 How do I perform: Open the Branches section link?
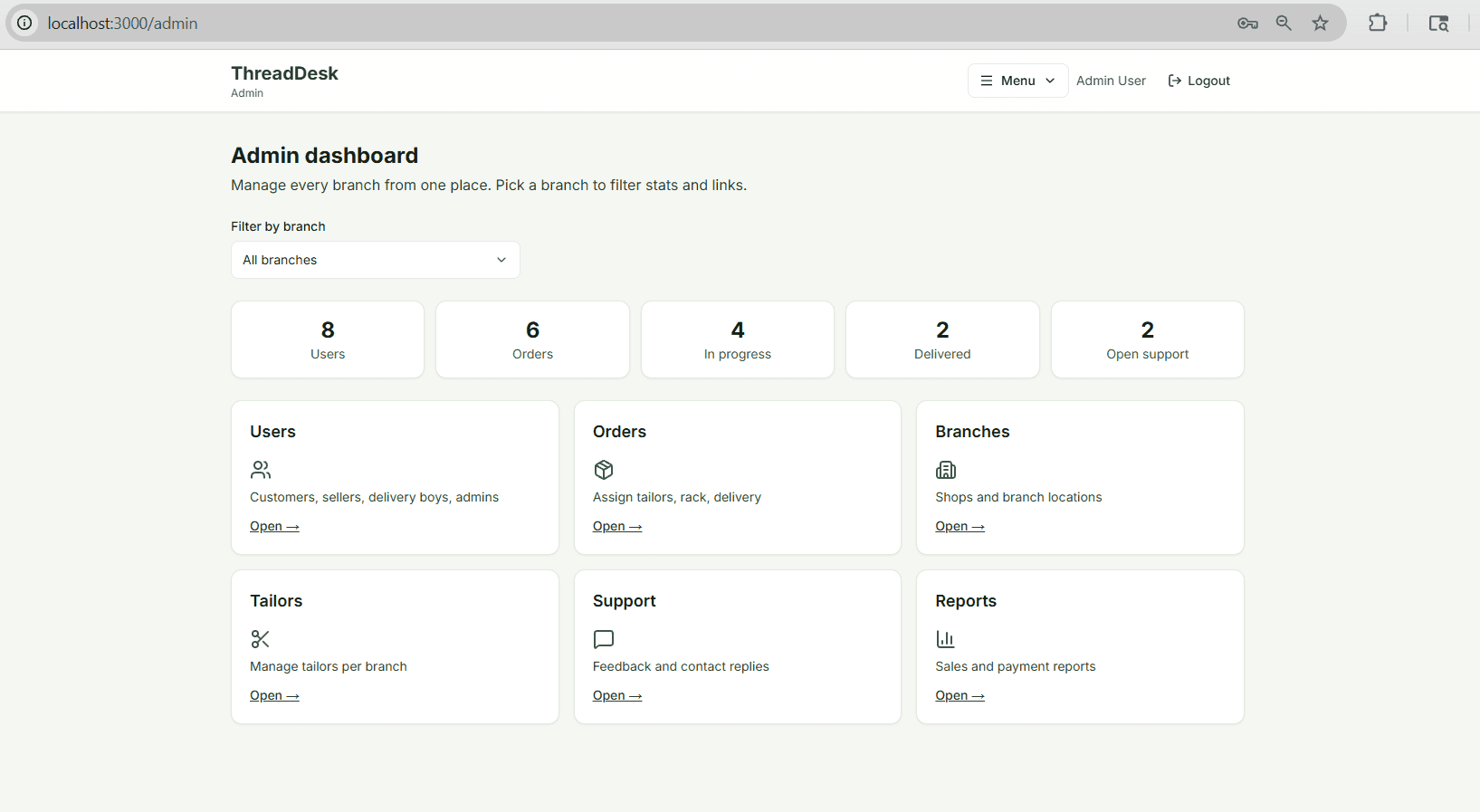coord(960,526)
